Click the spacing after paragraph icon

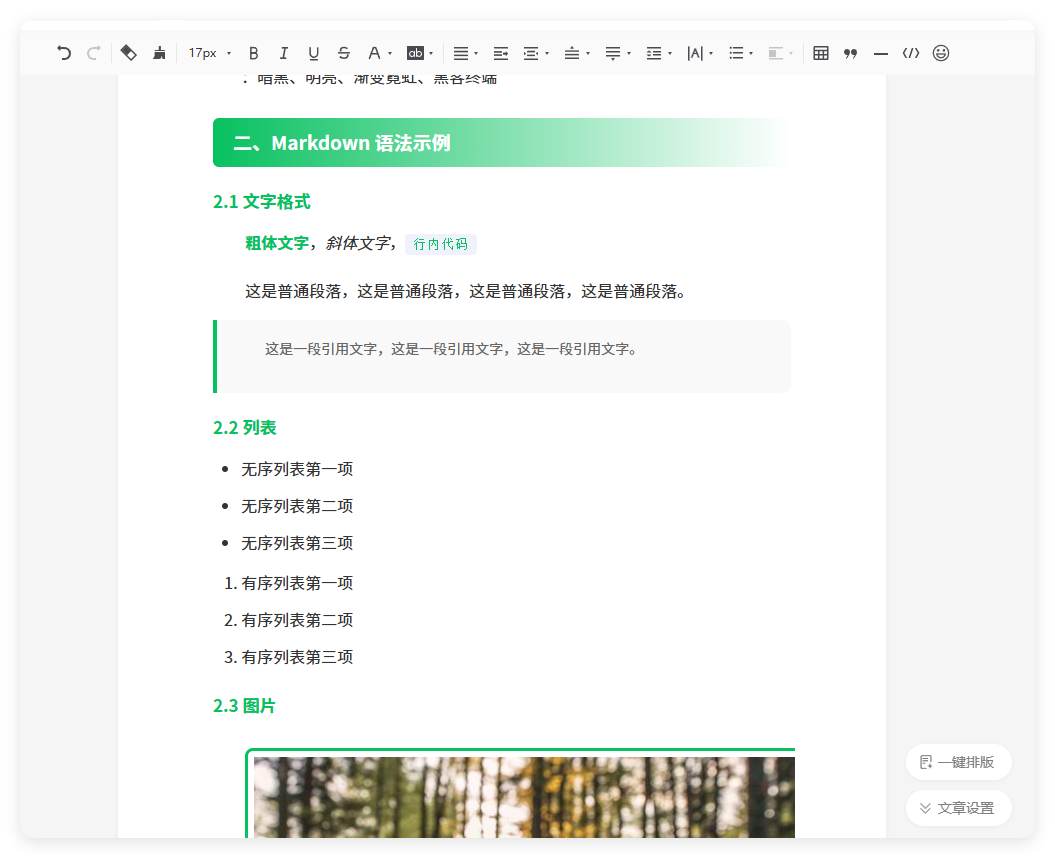613,53
